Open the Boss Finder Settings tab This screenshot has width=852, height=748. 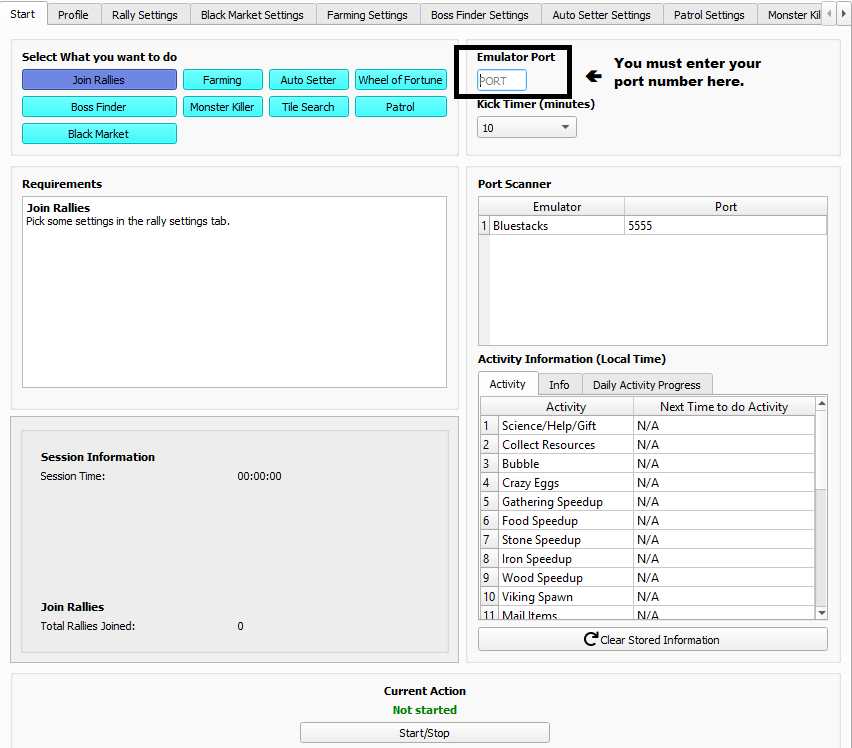480,15
